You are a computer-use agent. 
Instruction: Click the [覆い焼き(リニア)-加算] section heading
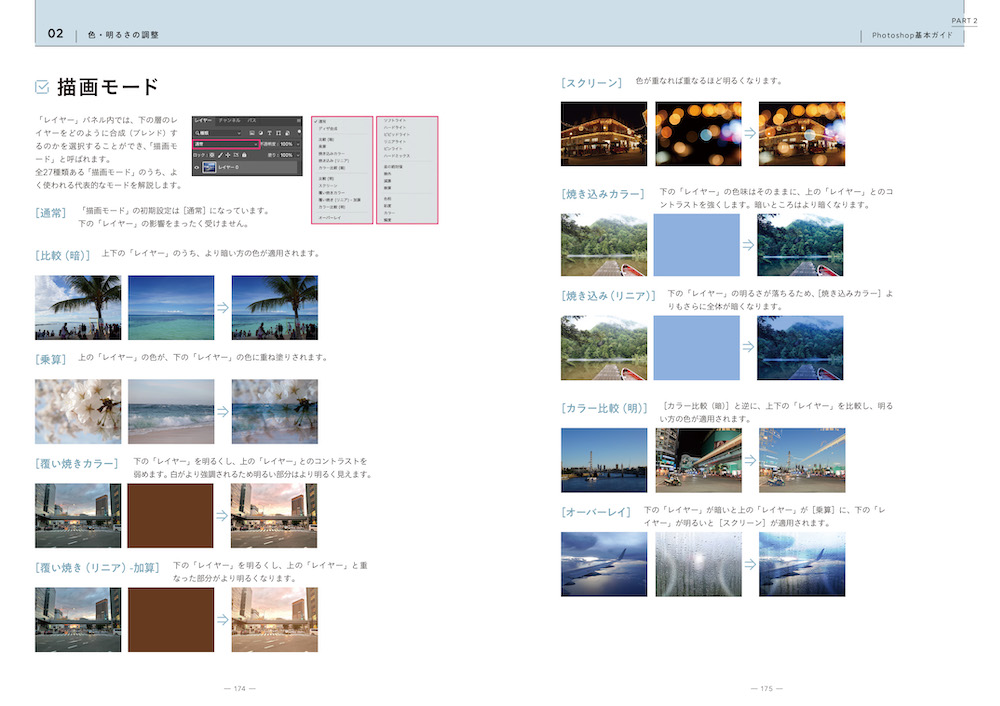click(97, 567)
